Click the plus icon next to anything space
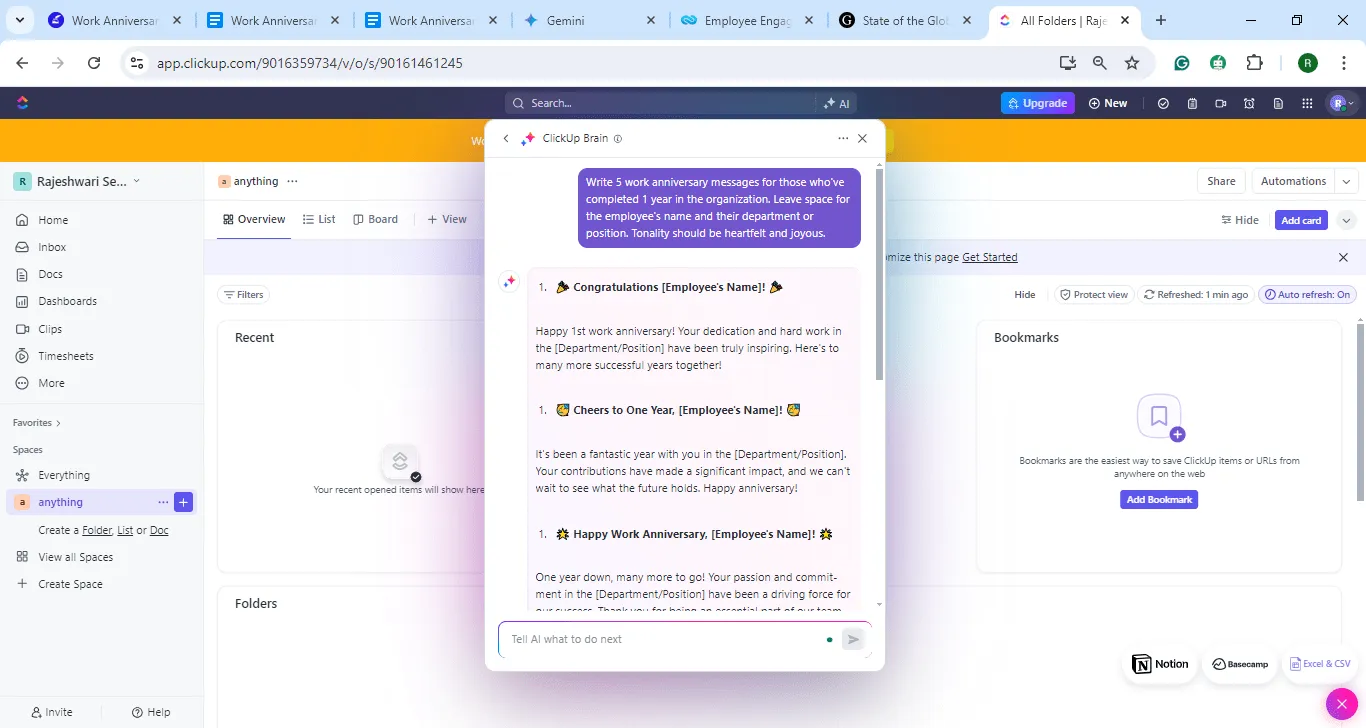 183,502
